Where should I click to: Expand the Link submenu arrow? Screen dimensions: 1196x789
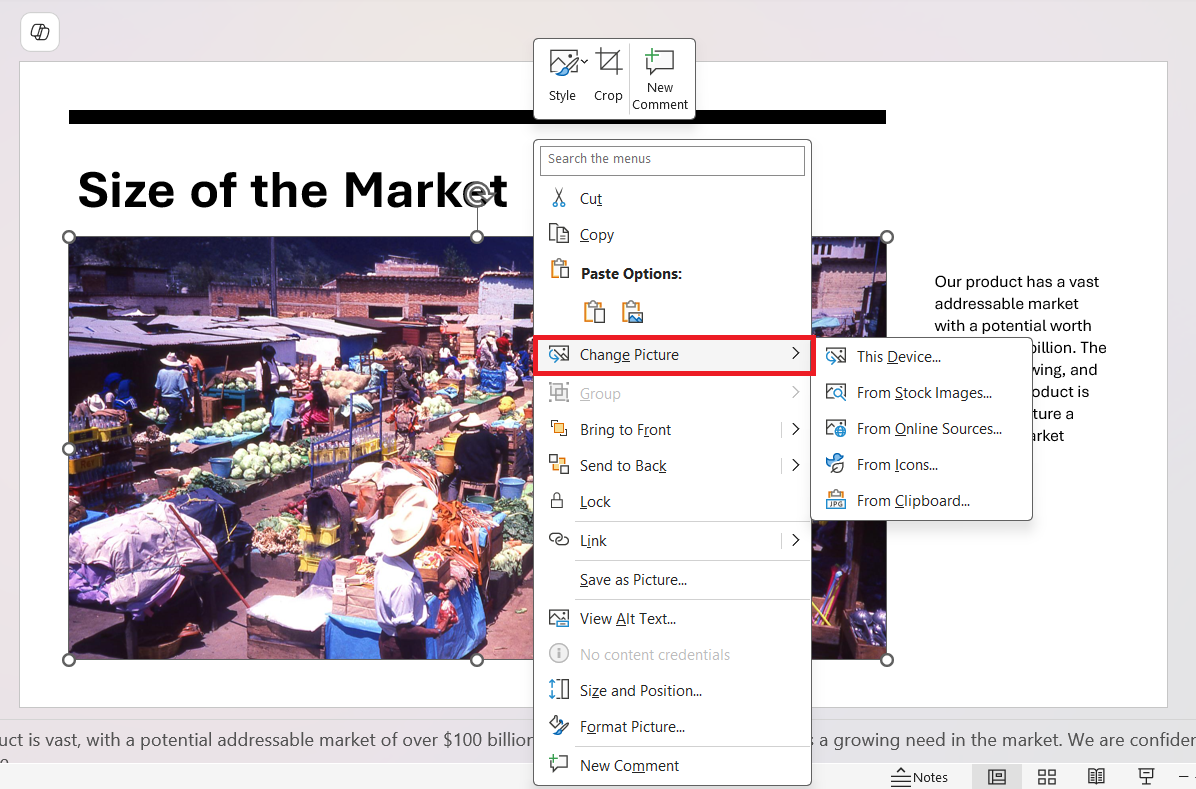pos(796,539)
